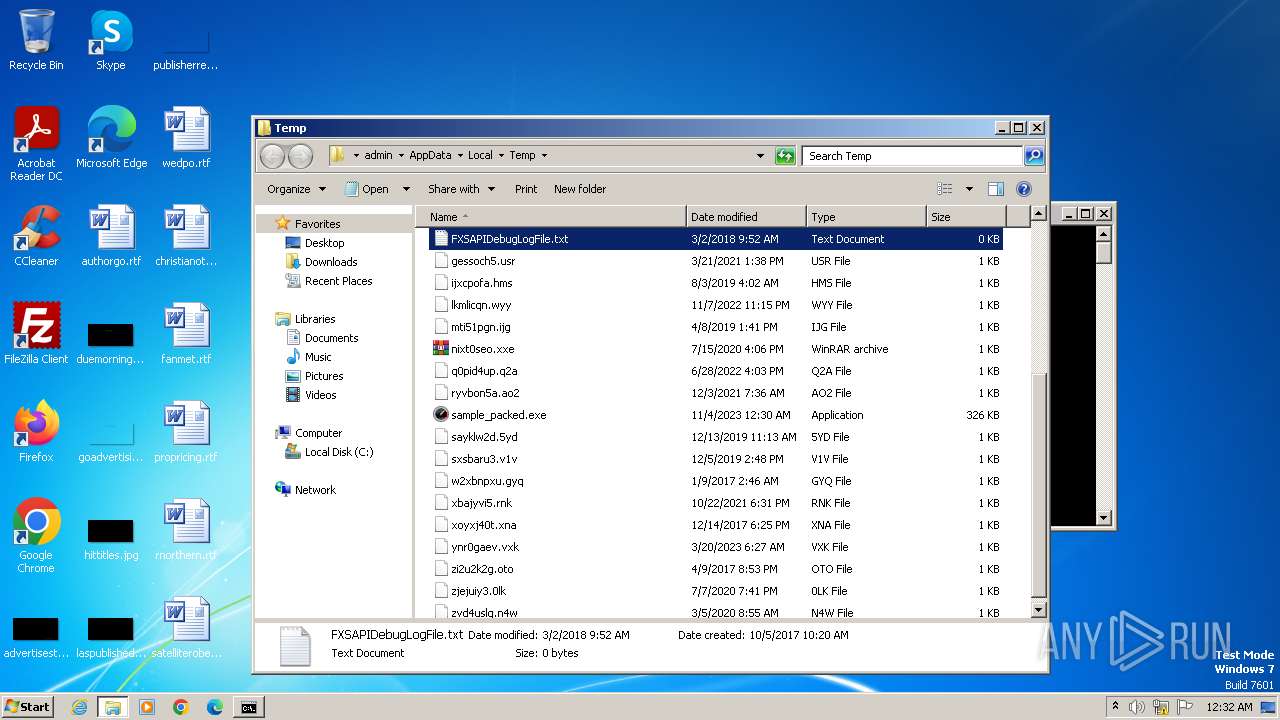The width and height of the screenshot is (1280, 720).
Task: Sort by Name column header
Action: [x=551, y=217]
